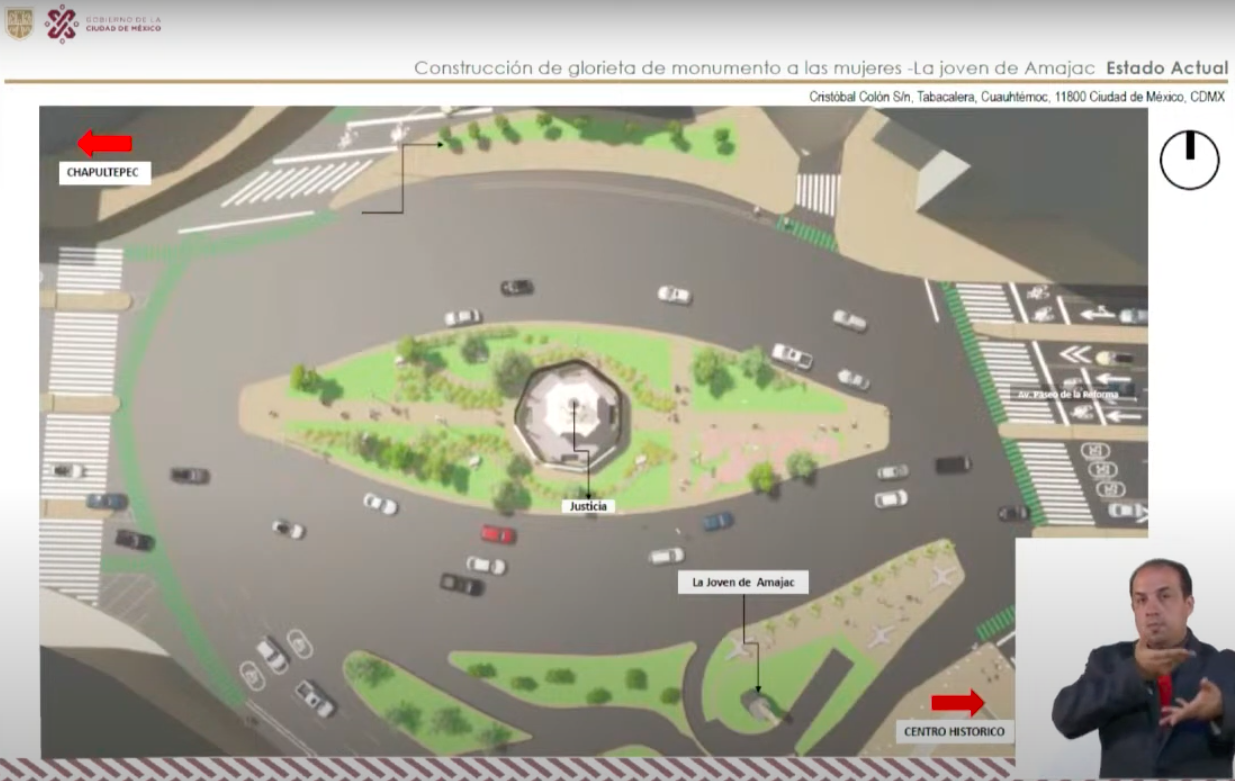Click the red car in the roundabout
Viewport: 1235px width, 781px height.
(497, 534)
